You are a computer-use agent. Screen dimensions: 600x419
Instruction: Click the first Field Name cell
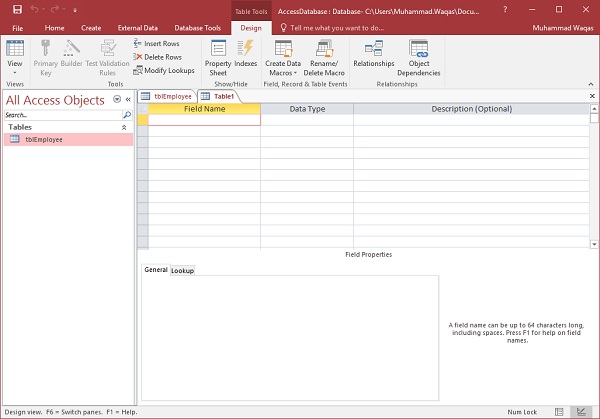[x=204, y=119]
